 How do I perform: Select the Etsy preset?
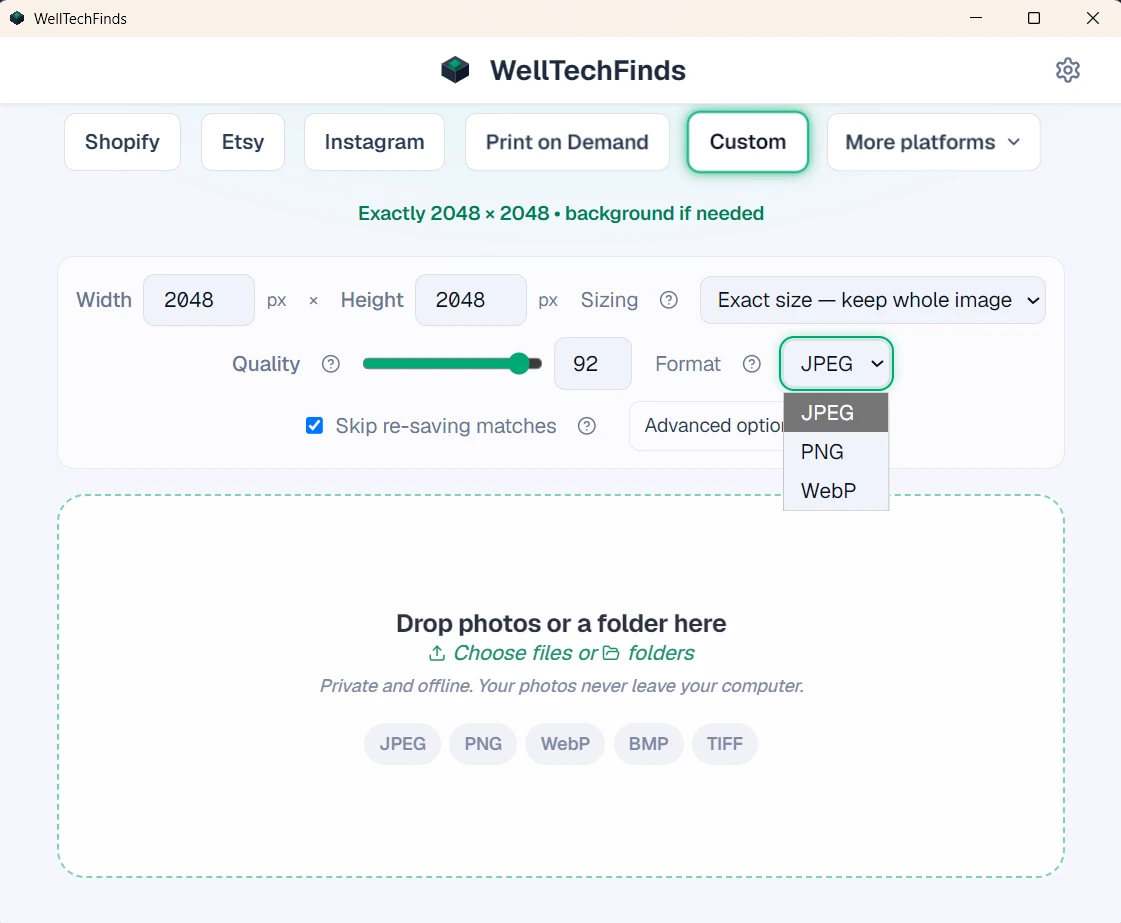coord(243,142)
